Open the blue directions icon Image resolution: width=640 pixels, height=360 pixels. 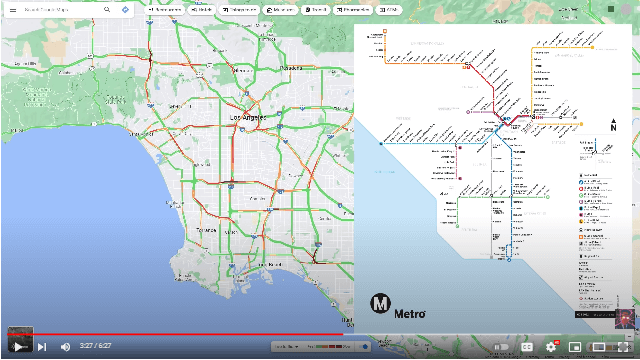125,9
